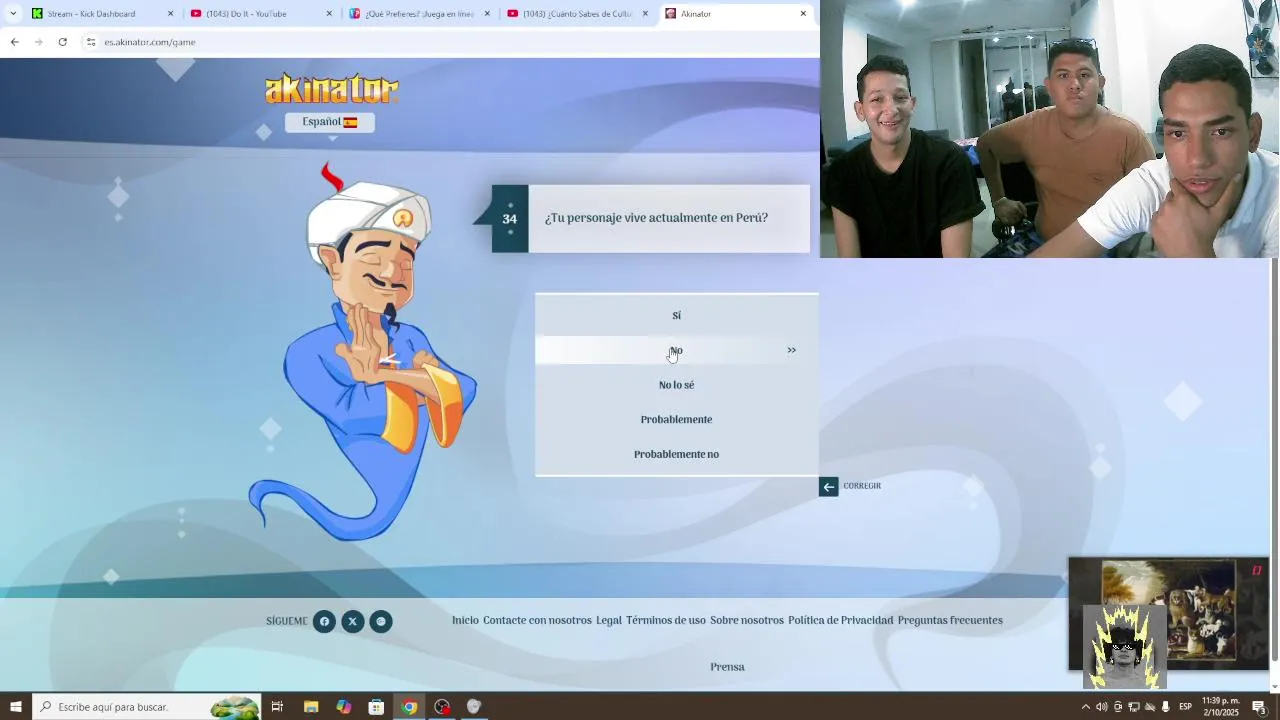The image size is (1280, 720).
Task: Open the Legal footer link
Action: [x=609, y=620]
